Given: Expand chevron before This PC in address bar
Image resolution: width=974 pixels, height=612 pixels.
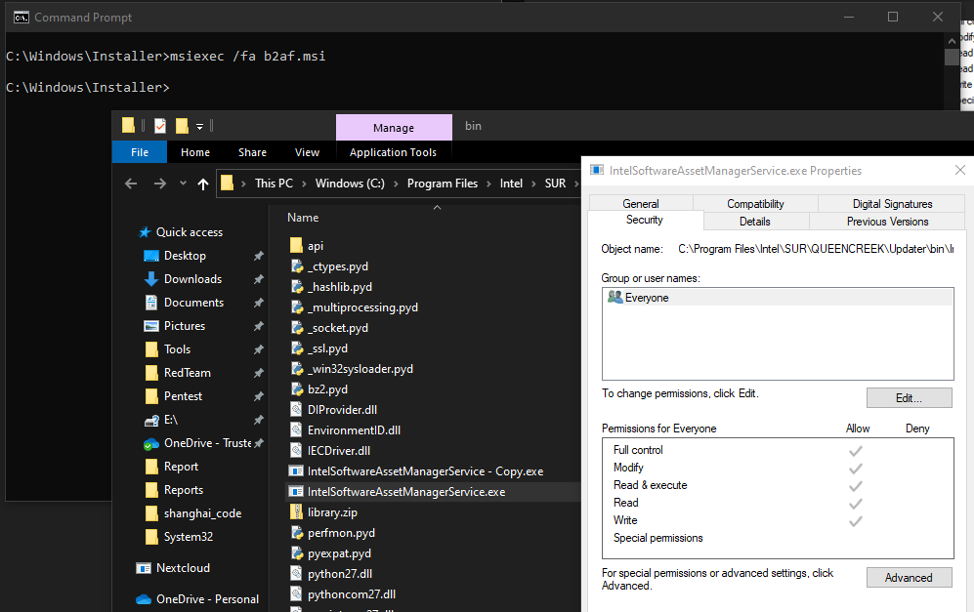Looking at the screenshot, I should pyautogui.click(x=244, y=184).
